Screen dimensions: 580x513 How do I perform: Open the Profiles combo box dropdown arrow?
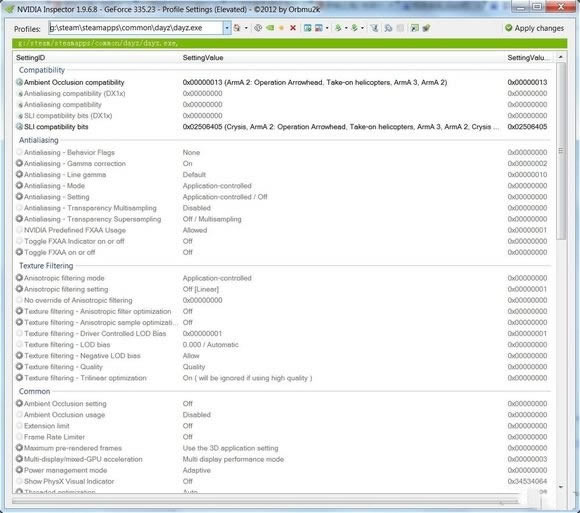tap(227, 28)
